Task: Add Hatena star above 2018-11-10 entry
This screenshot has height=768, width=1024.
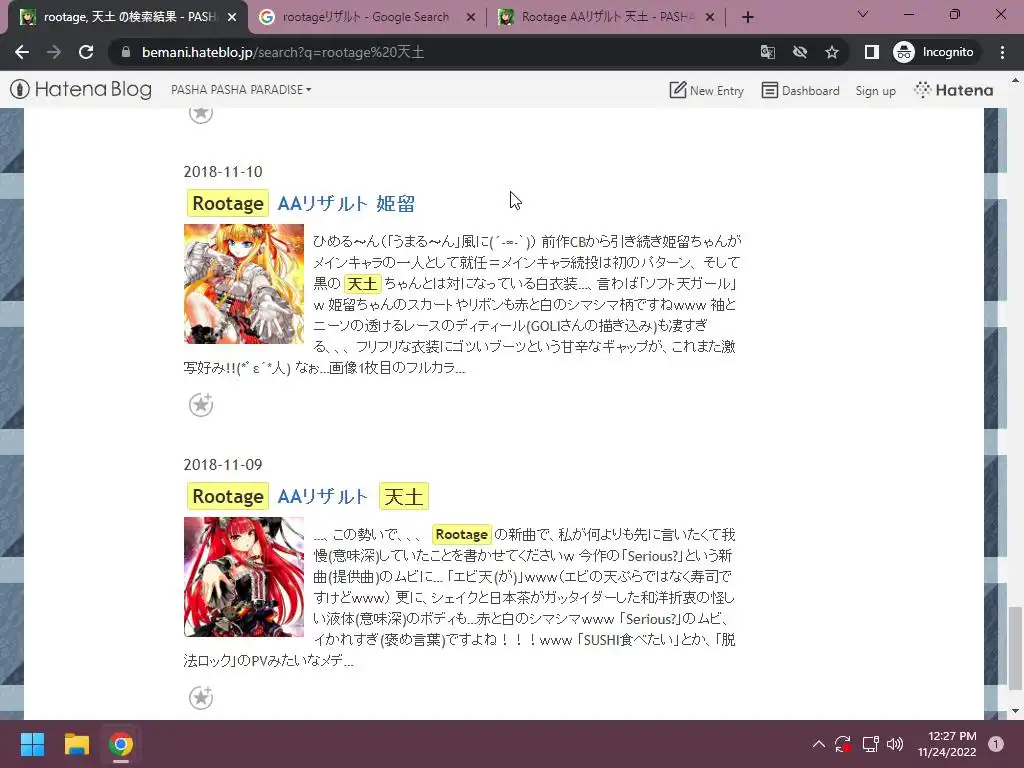Action: [201, 114]
